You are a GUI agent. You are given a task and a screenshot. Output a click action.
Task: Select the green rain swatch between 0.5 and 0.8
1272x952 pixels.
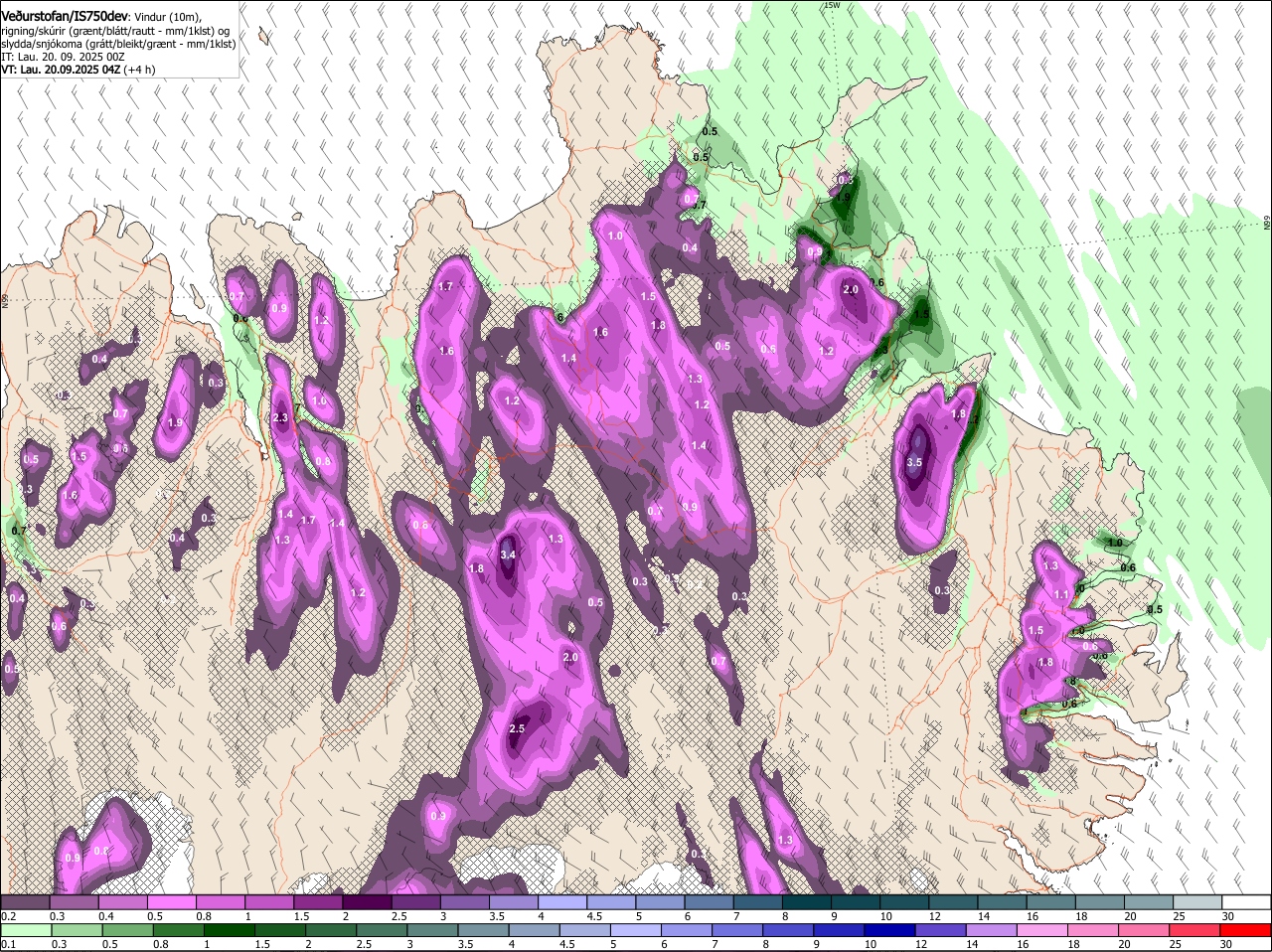click(x=128, y=930)
